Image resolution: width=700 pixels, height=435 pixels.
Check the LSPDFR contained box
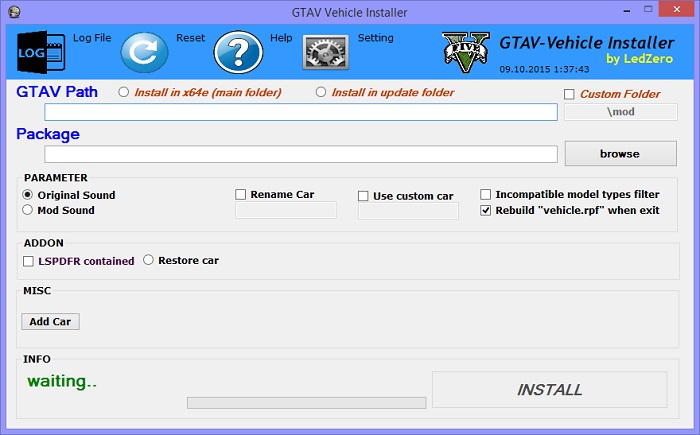tap(28, 261)
